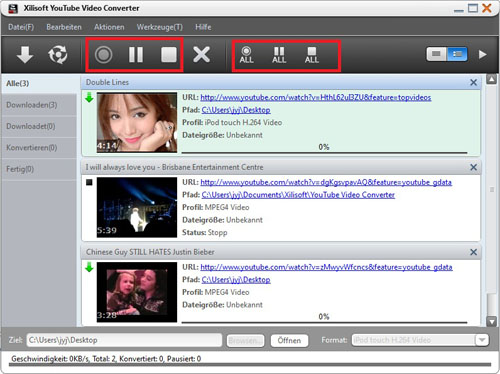Click Chinese Guy download progress bar

tap(324, 322)
